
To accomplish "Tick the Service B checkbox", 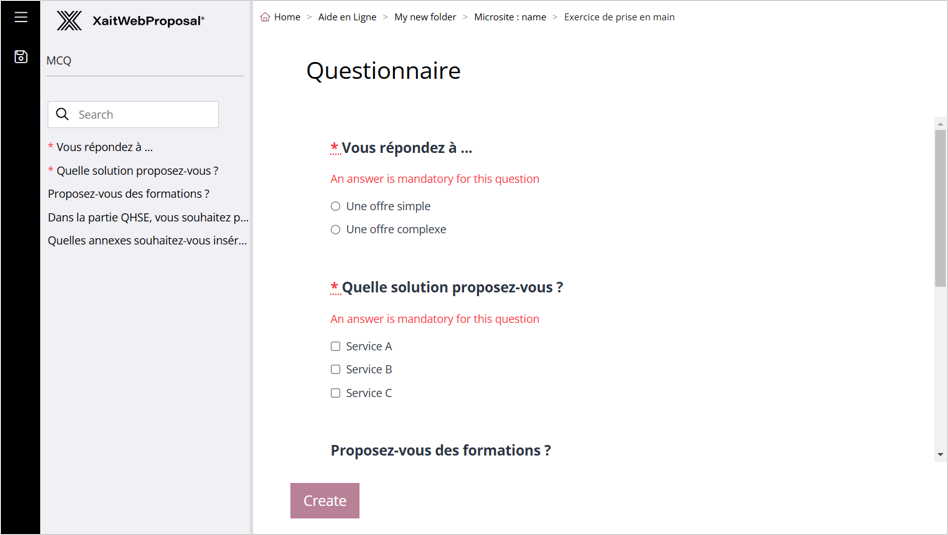I will [336, 370].
